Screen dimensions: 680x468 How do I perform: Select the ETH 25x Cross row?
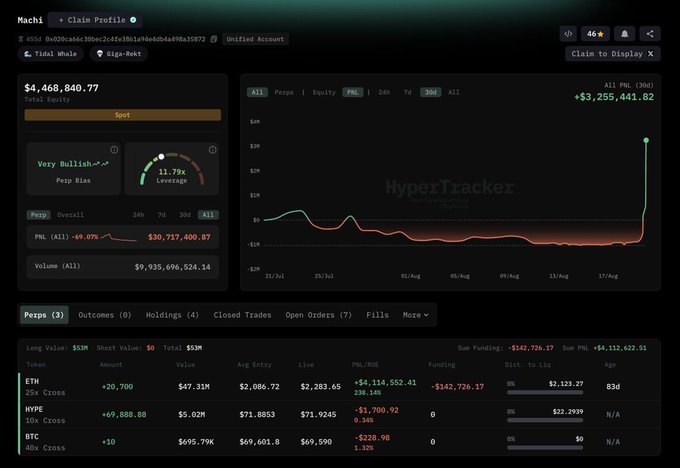[x=340, y=386]
